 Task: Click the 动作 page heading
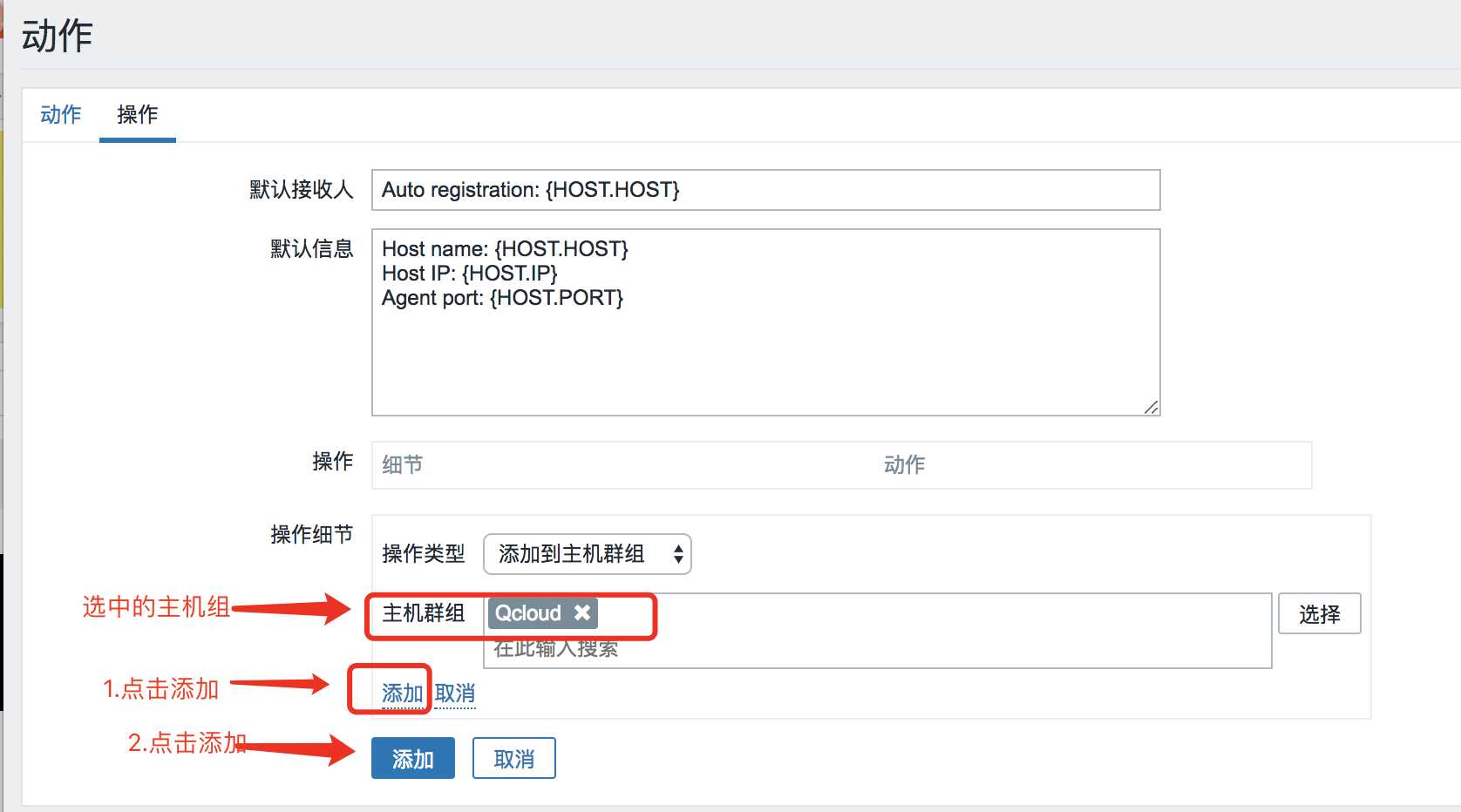pyautogui.click(x=58, y=37)
